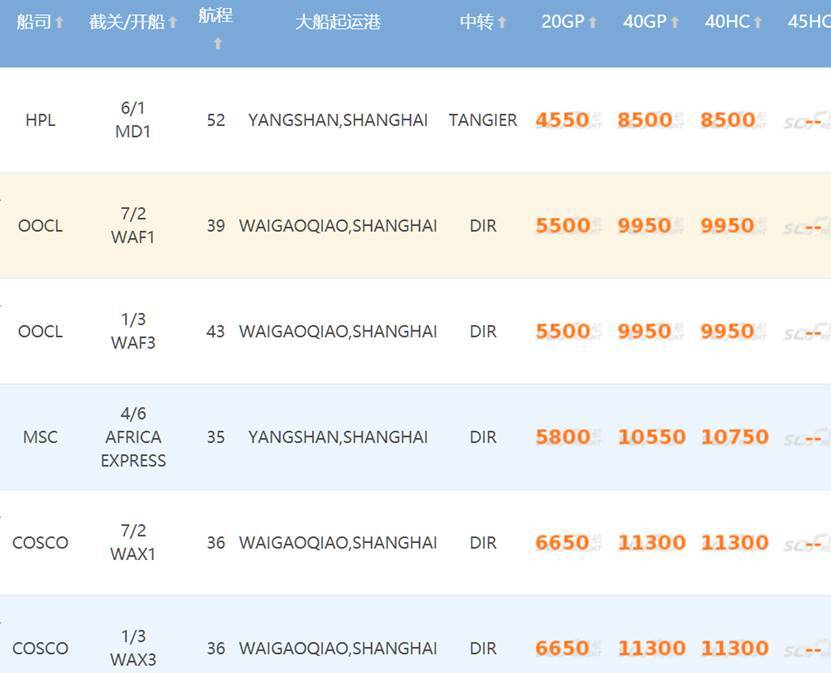Click the 10550 price for 40GP
The height and width of the screenshot is (673, 831).
[x=652, y=437]
